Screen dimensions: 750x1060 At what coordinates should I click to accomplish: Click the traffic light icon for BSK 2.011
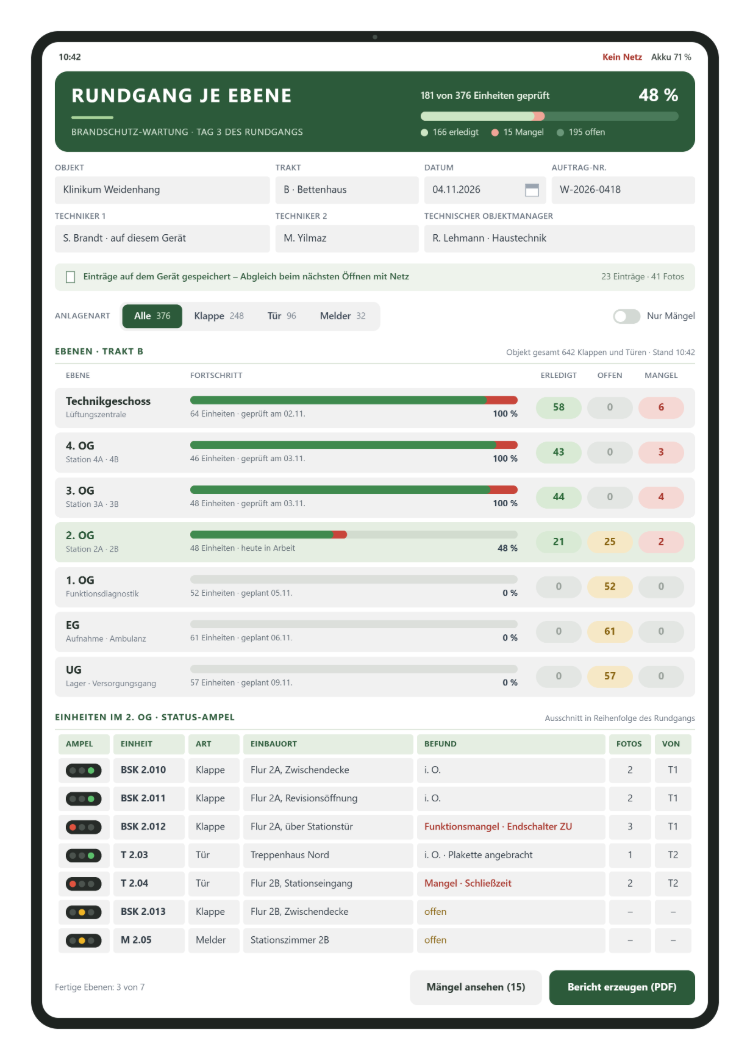coord(83,798)
